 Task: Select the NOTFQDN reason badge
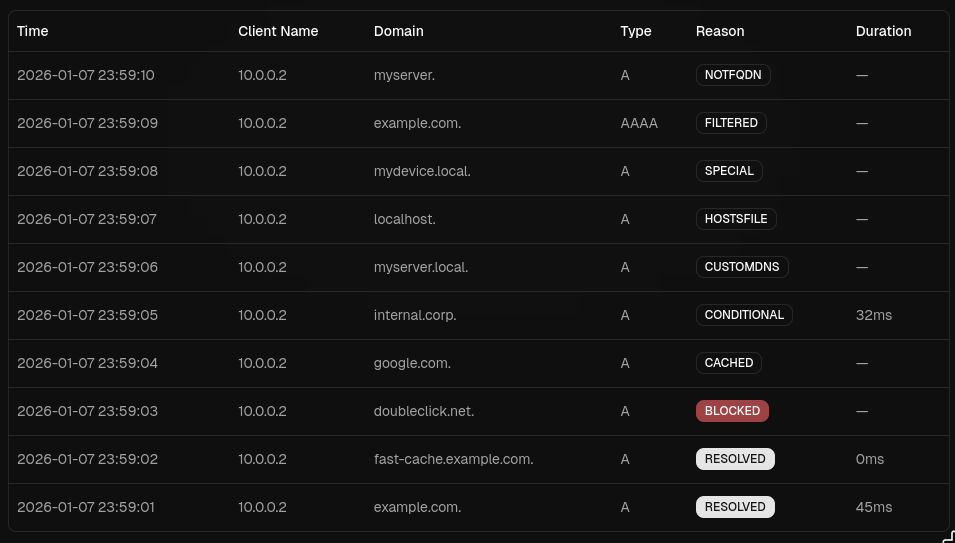pos(733,75)
